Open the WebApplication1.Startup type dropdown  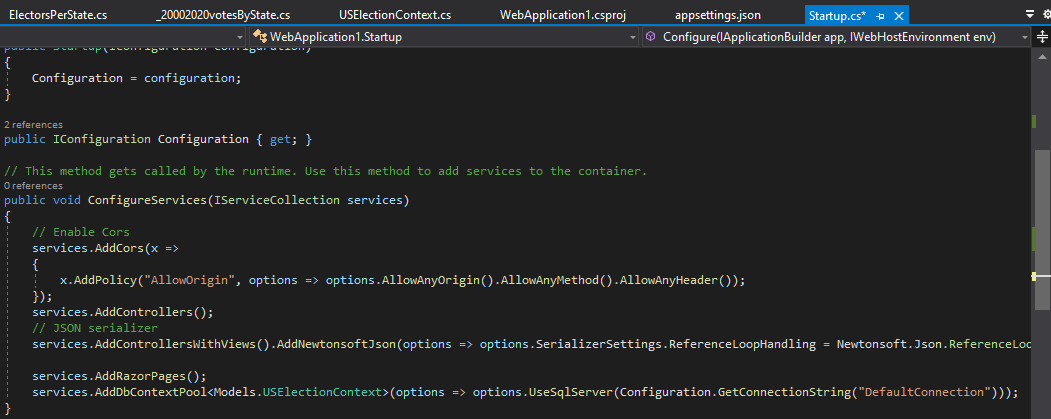(x=633, y=38)
